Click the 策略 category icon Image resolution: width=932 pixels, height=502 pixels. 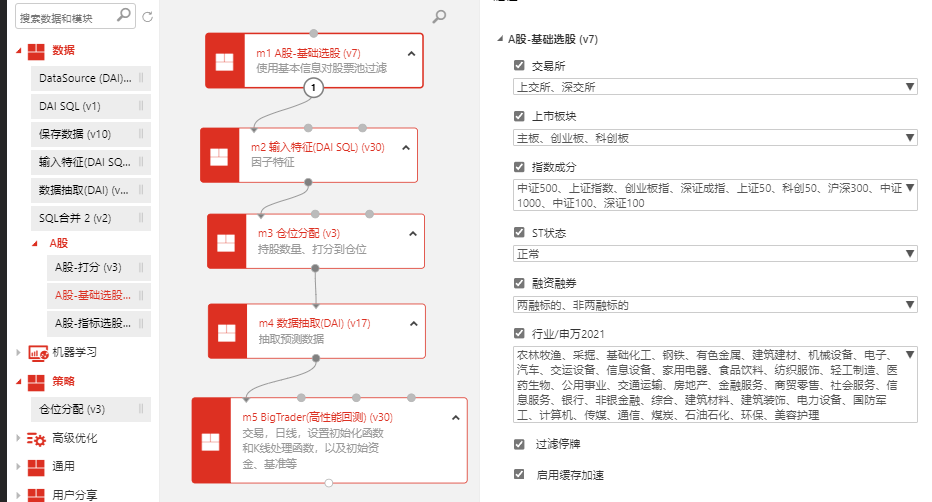tap(36, 382)
